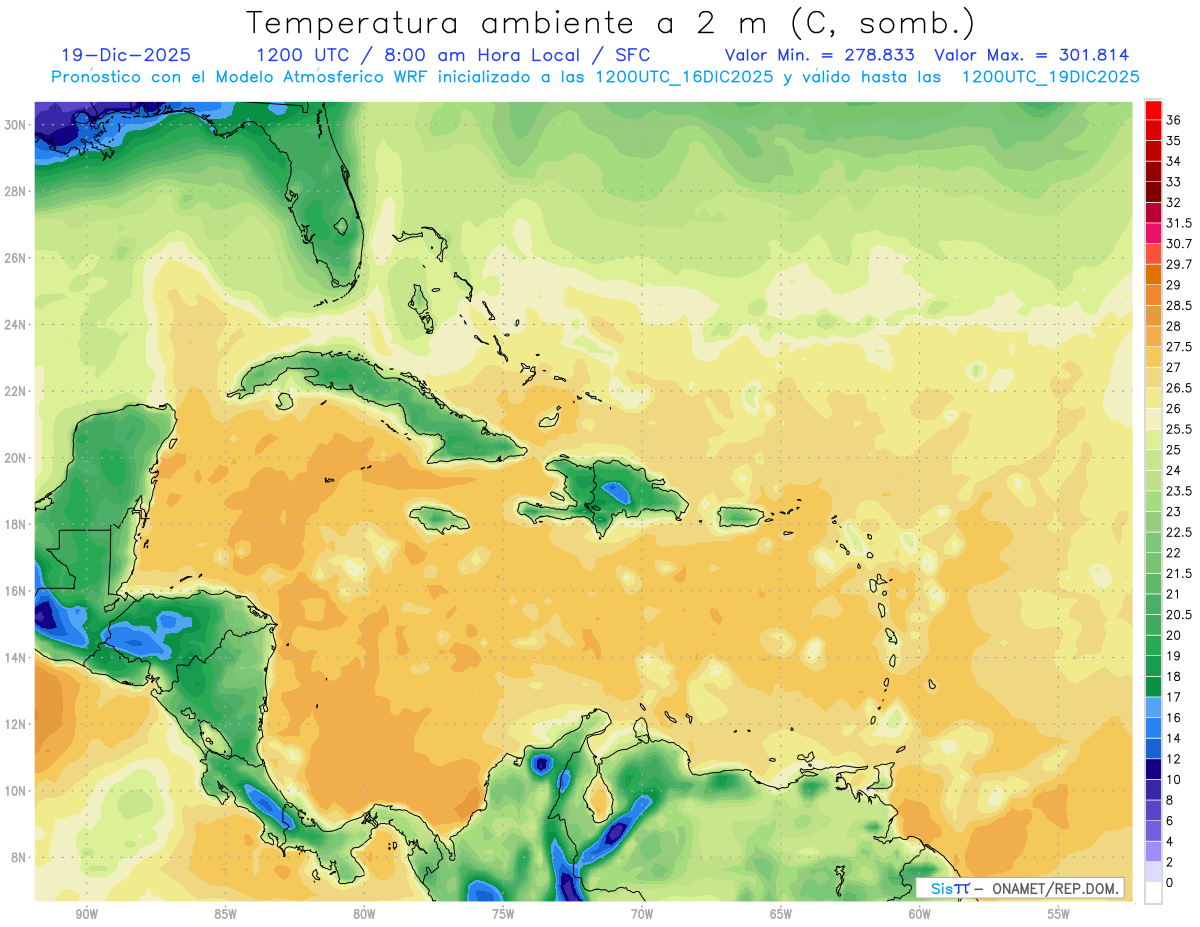Click longitude axis label '65W'
The image size is (1200, 927).
781,914
